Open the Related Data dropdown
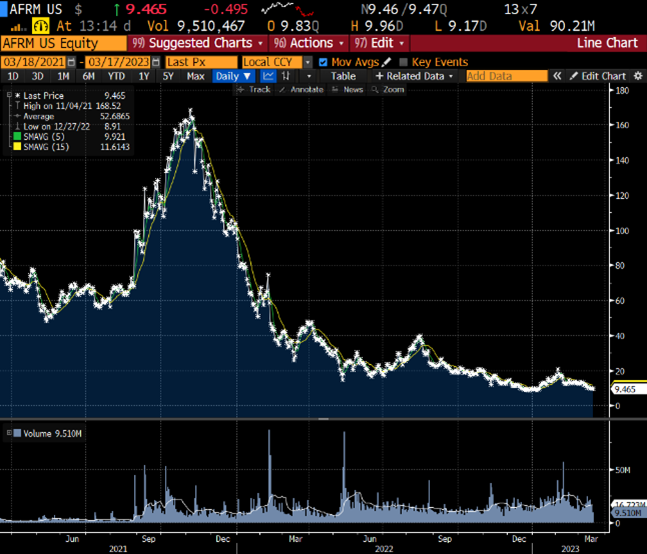 (x=415, y=76)
